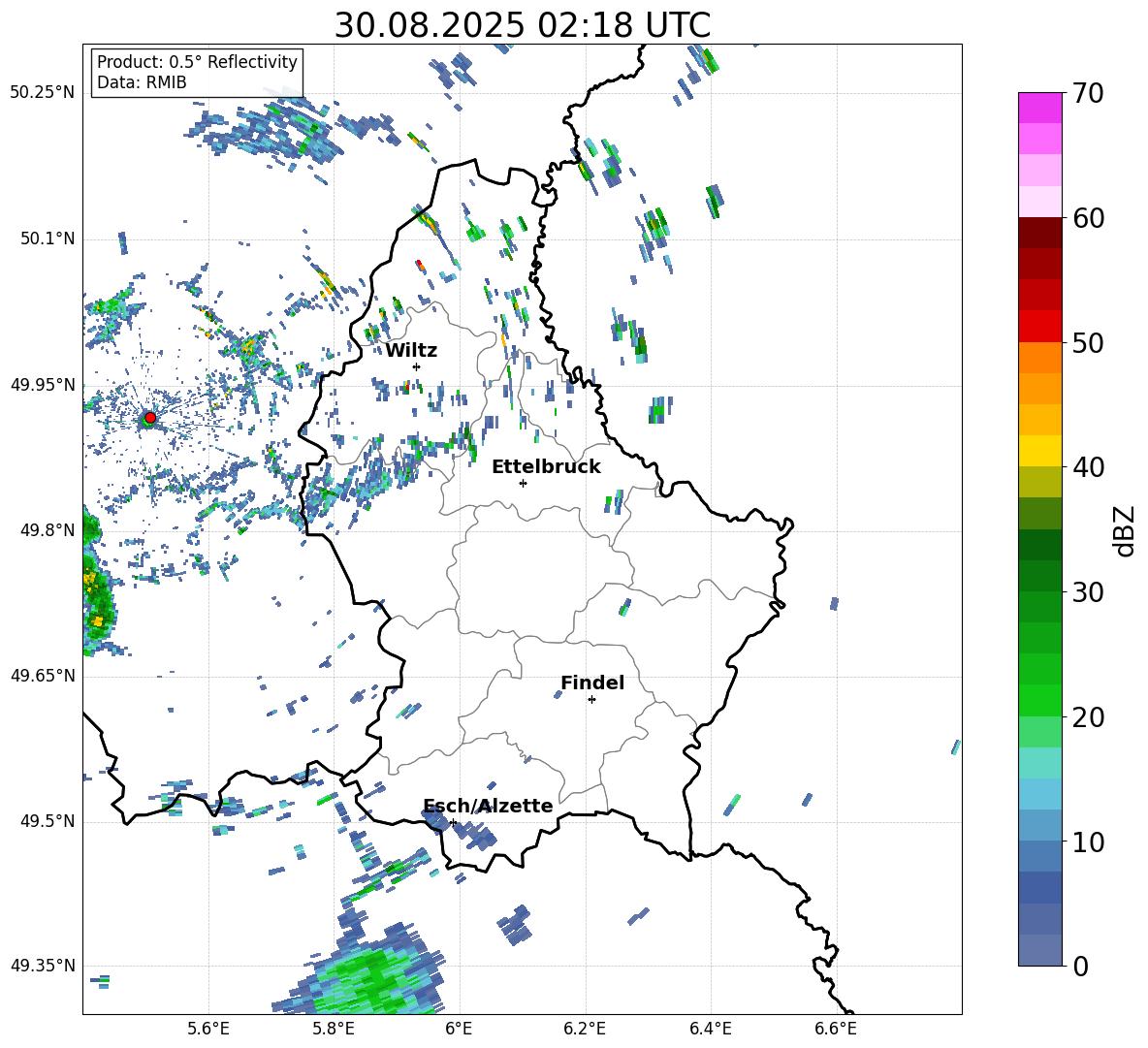This screenshot has height=1048, width=1148.
Task: Pick the bright green swatch at 20 dBZ
Action: (x=1040, y=700)
